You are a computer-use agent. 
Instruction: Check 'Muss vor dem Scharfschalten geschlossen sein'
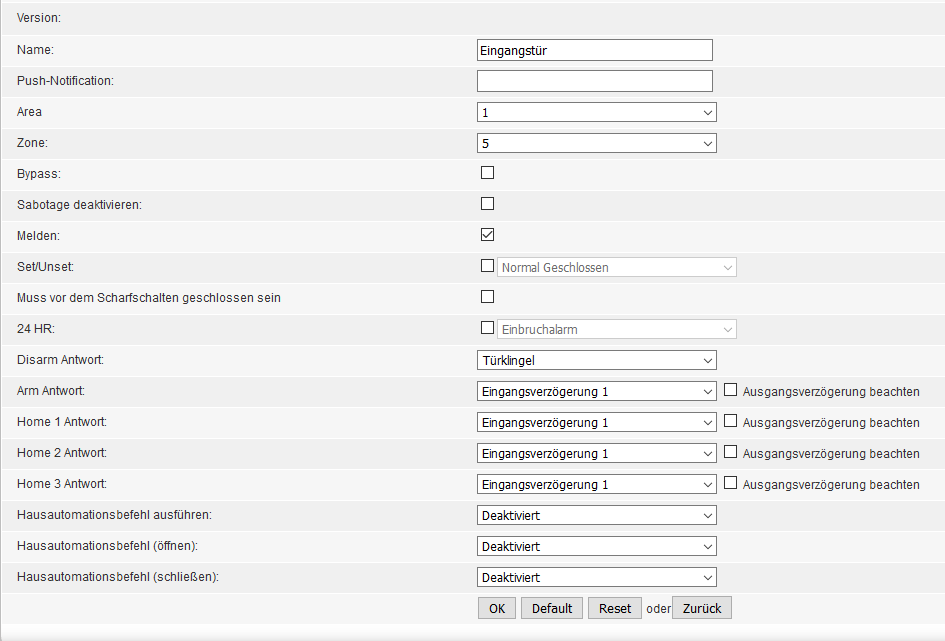click(488, 297)
